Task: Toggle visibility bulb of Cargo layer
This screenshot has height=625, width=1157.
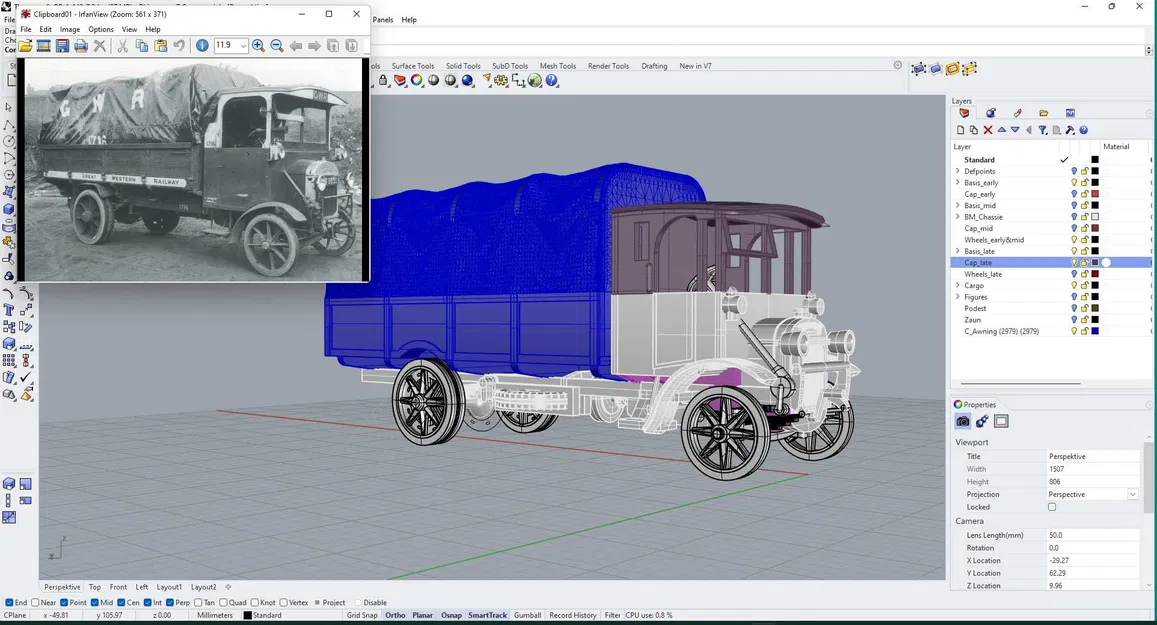Action: tap(1074, 286)
